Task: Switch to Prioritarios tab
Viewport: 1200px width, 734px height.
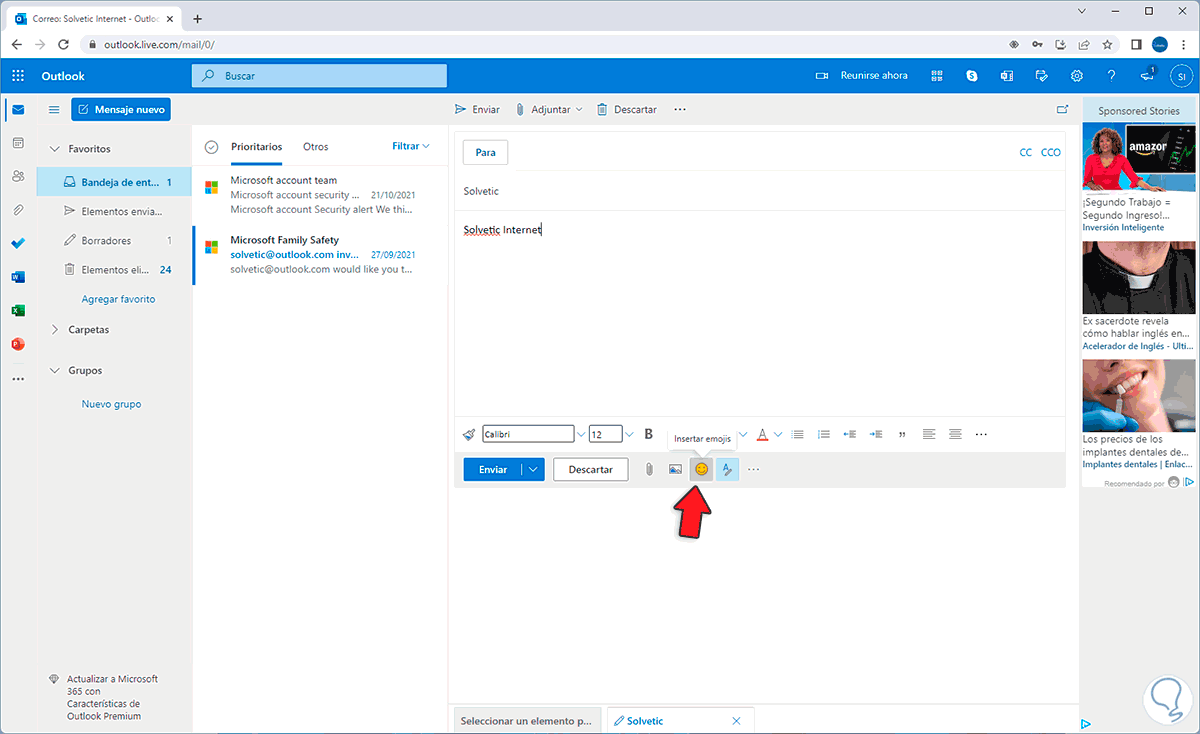Action: [x=256, y=147]
